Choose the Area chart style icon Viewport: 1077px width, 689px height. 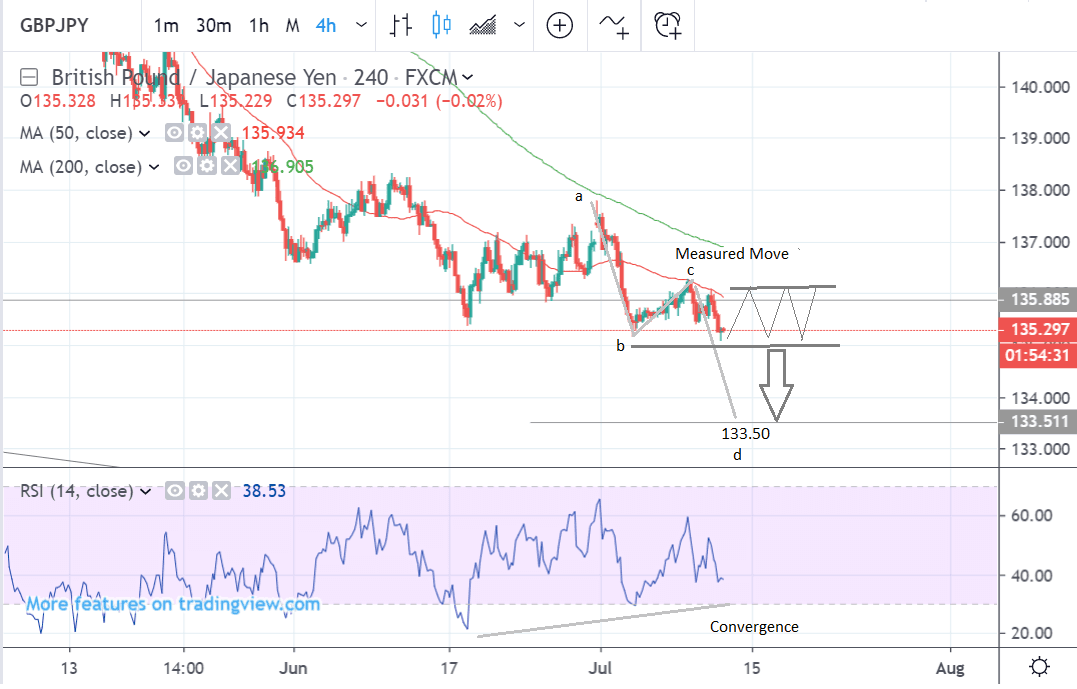485,25
